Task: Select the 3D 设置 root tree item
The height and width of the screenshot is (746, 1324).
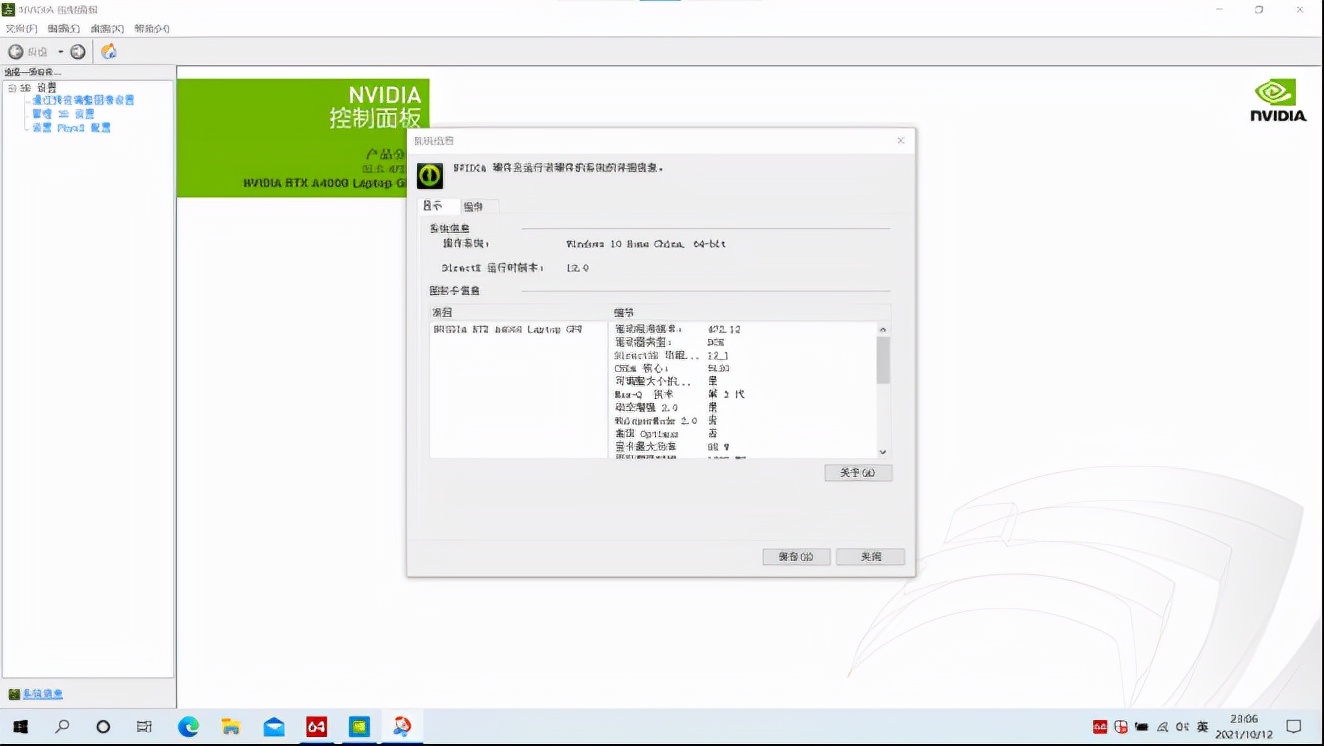Action: (x=39, y=88)
